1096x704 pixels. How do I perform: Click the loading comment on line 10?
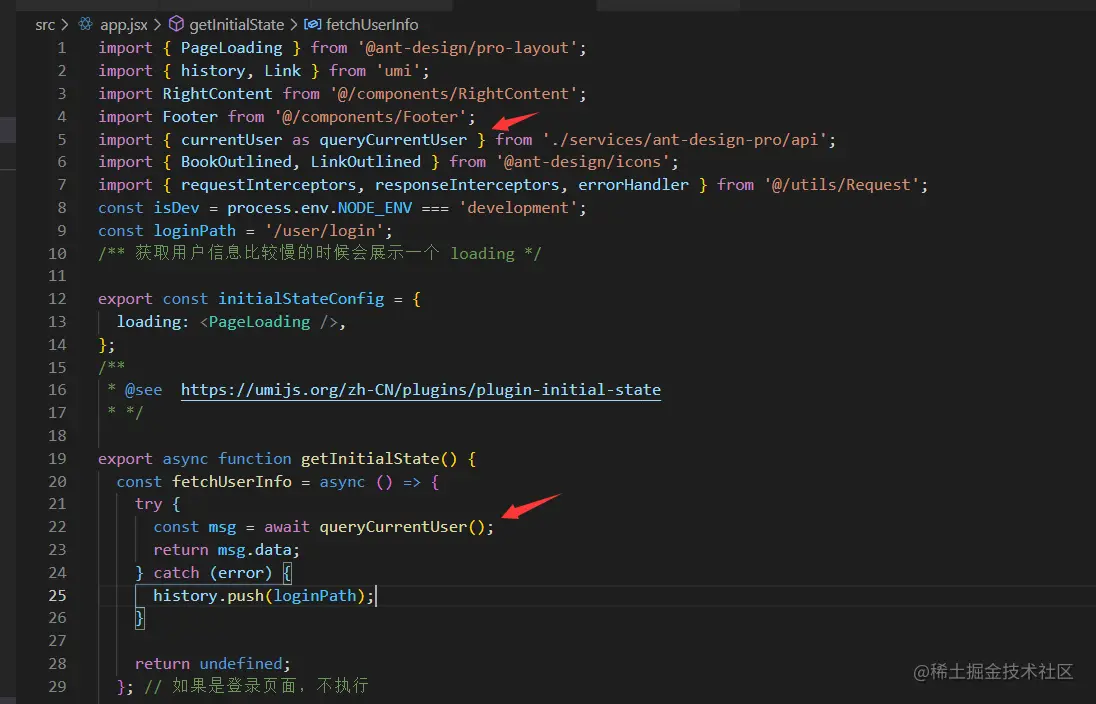(x=319, y=253)
